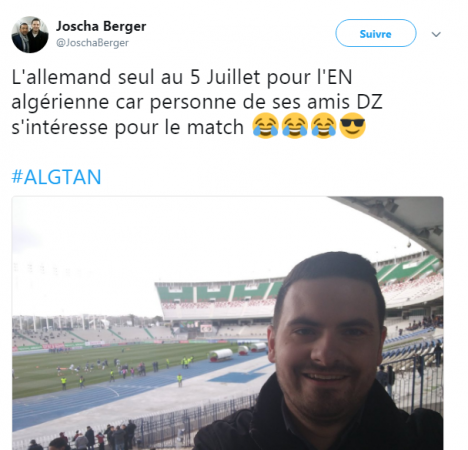
Task: Click the first crying-laughing emoji
Action: click(x=265, y=126)
